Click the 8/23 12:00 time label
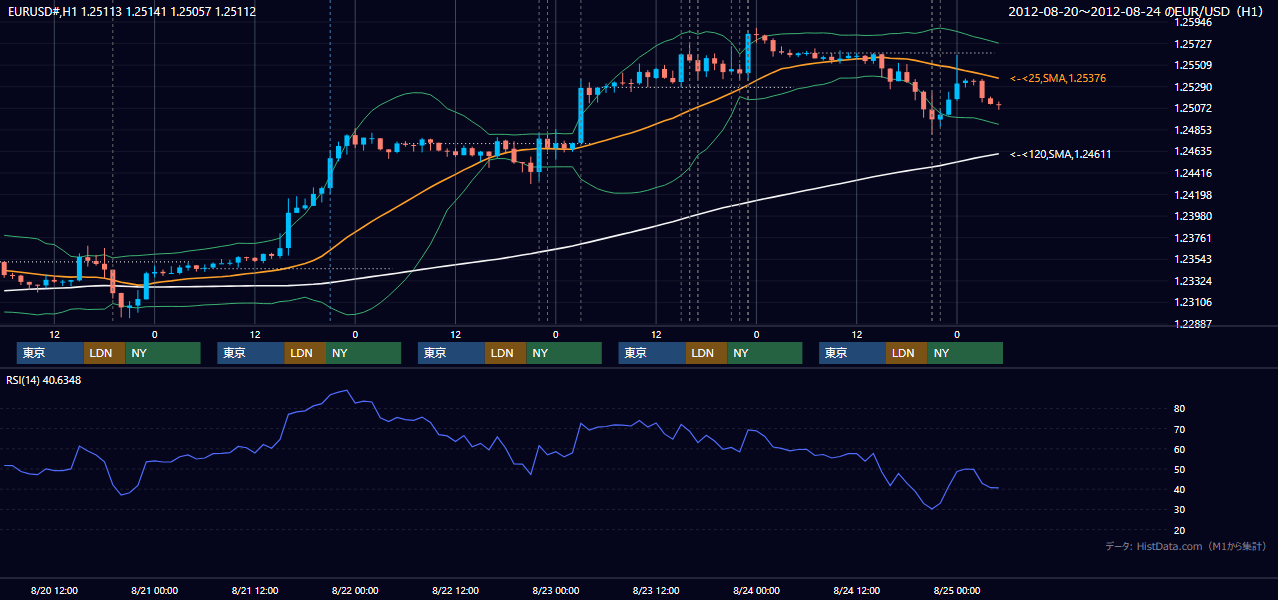1278x600 pixels. click(656, 591)
